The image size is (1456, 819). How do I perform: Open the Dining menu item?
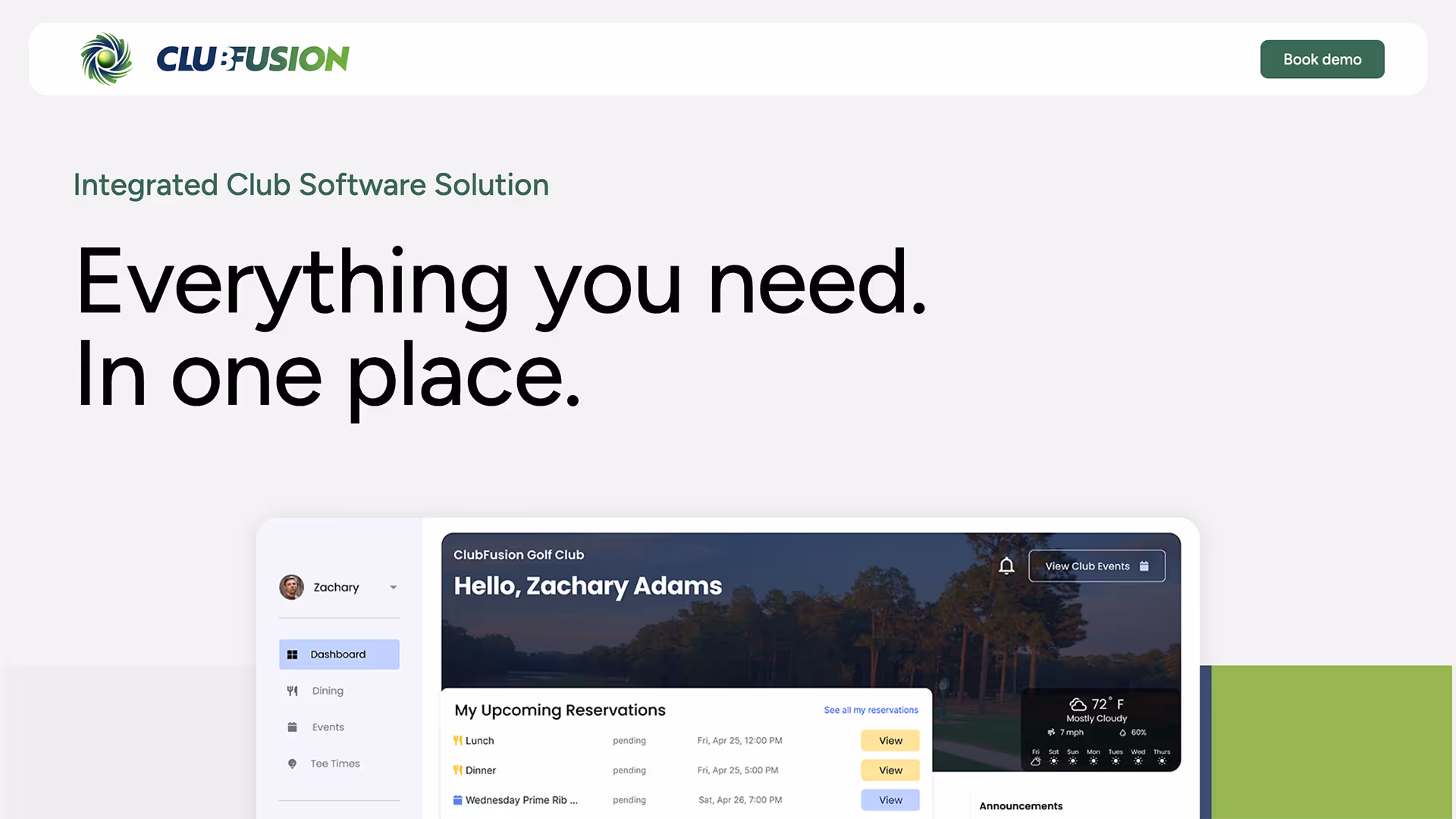tap(328, 691)
